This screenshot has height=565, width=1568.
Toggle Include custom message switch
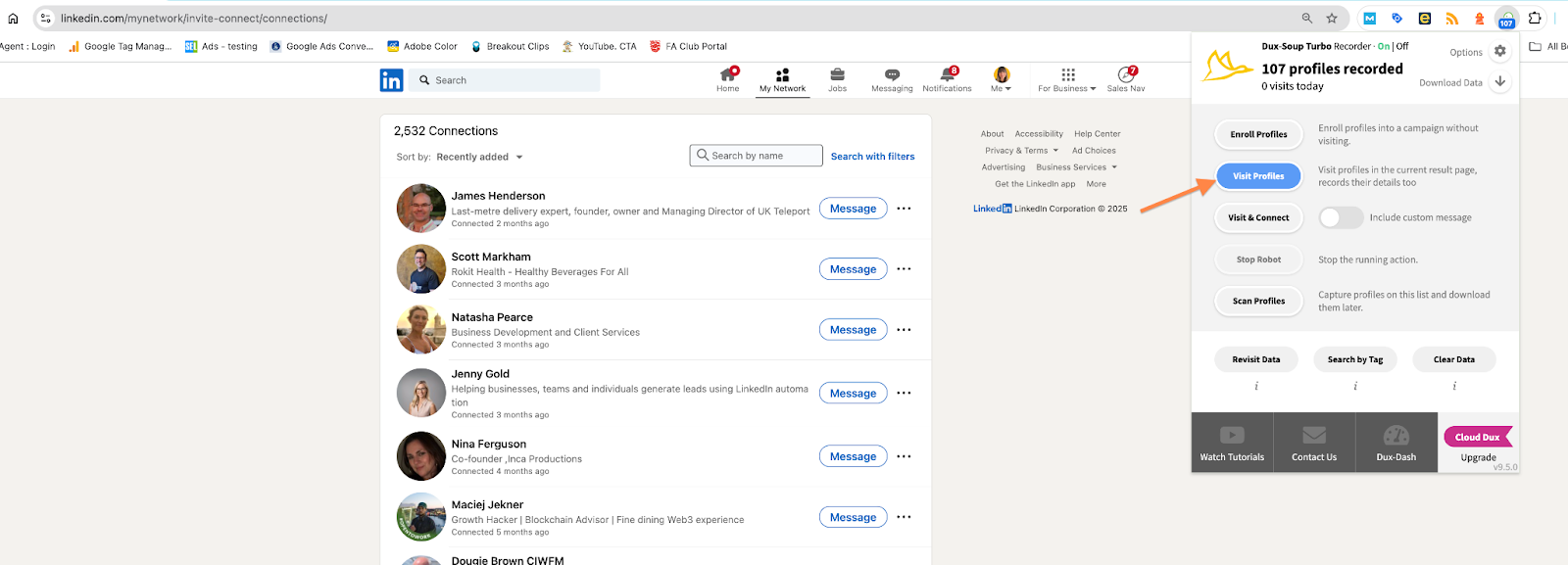pyautogui.click(x=1341, y=217)
